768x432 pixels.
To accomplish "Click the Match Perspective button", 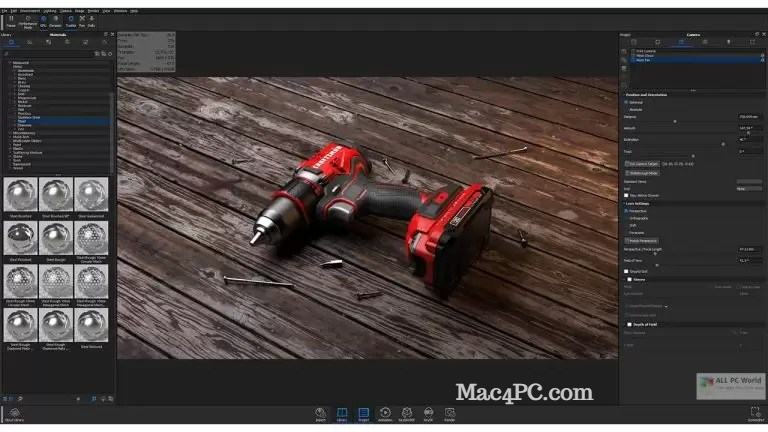I will (642, 241).
